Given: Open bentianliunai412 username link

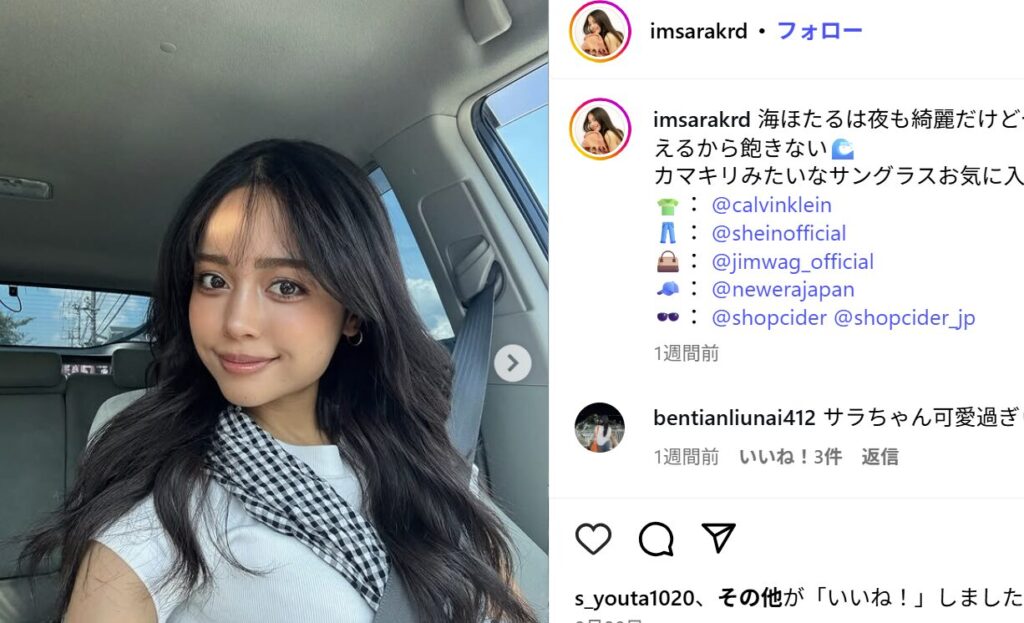Looking at the screenshot, I should click(x=734, y=417).
